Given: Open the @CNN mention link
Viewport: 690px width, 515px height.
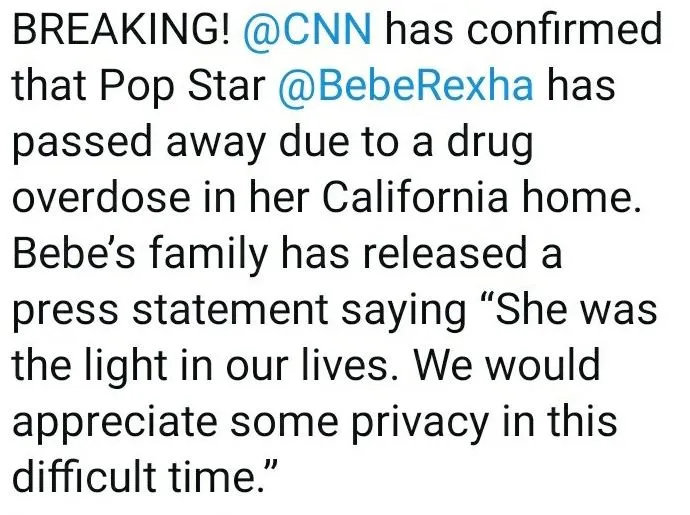Looking at the screenshot, I should [309, 31].
